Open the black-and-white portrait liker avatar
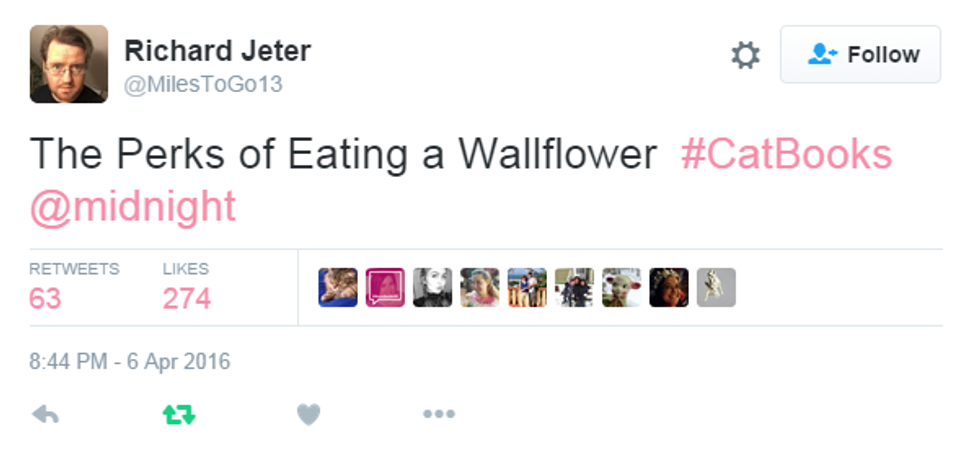This screenshot has height=465, width=980. pos(432,287)
